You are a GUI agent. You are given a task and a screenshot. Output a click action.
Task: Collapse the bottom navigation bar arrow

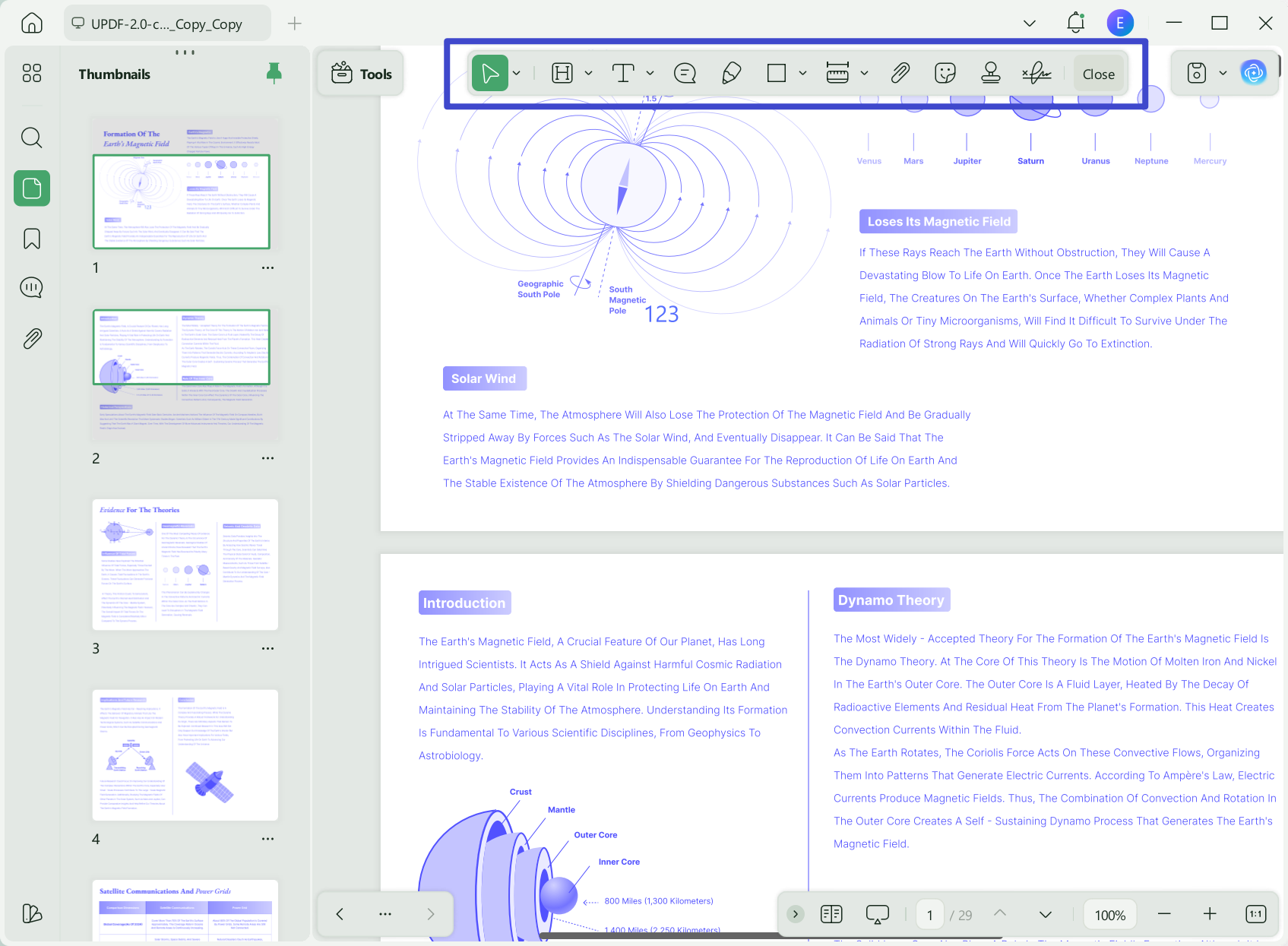point(796,914)
